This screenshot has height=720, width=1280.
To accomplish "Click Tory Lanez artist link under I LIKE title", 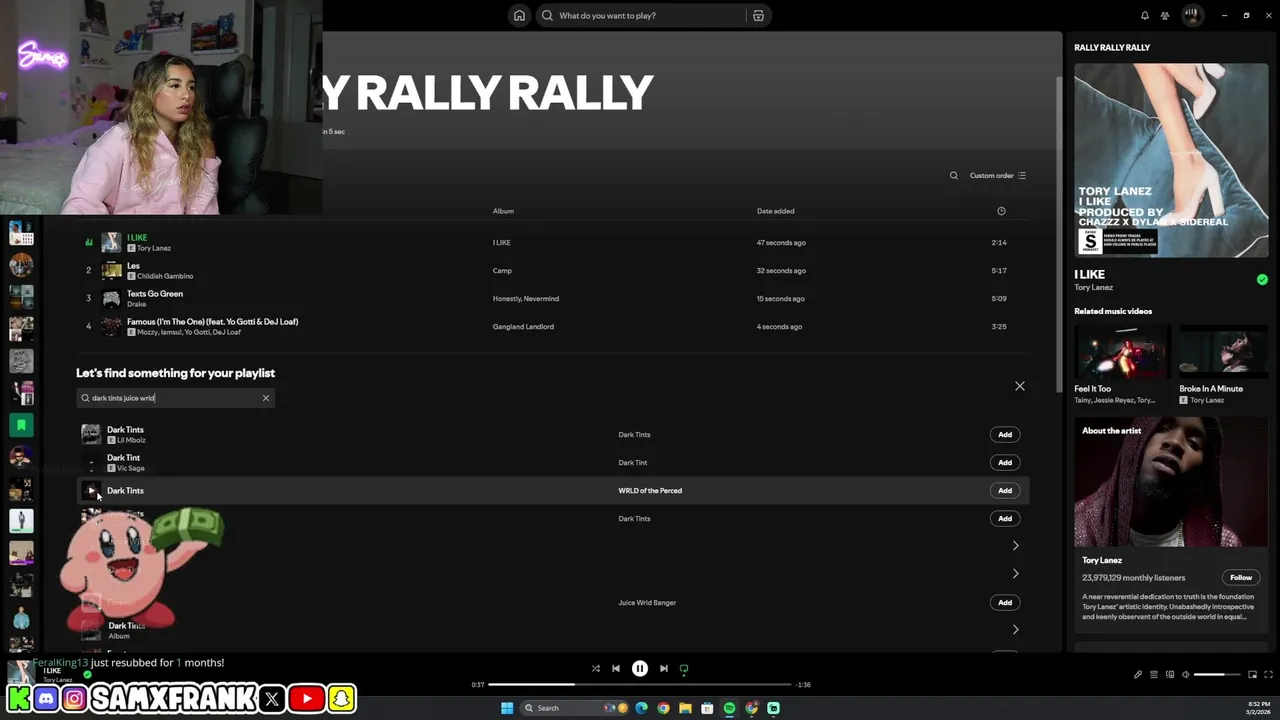I will [1094, 288].
